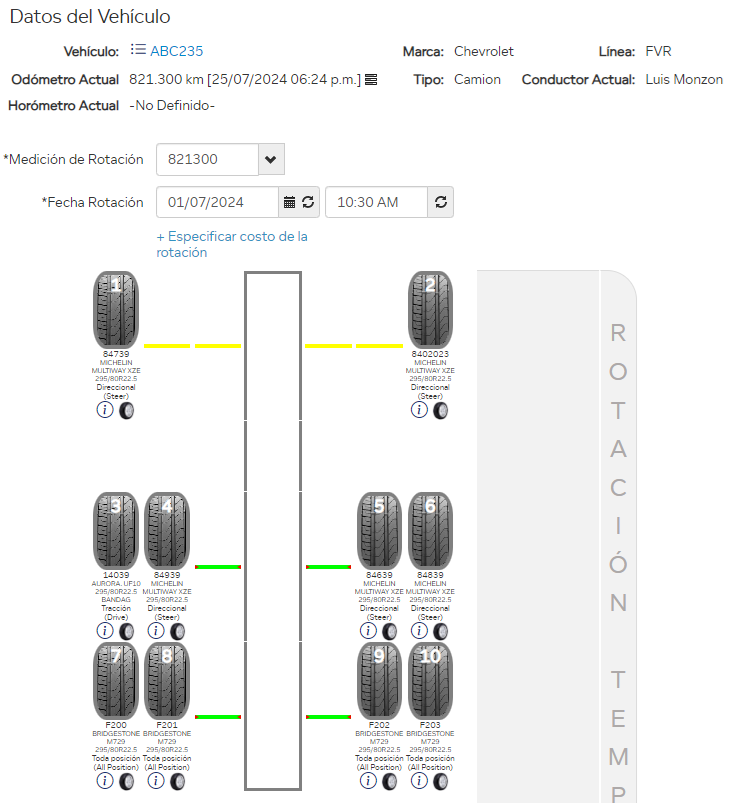Click the time field showing 10:30 AM

click(x=376, y=202)
